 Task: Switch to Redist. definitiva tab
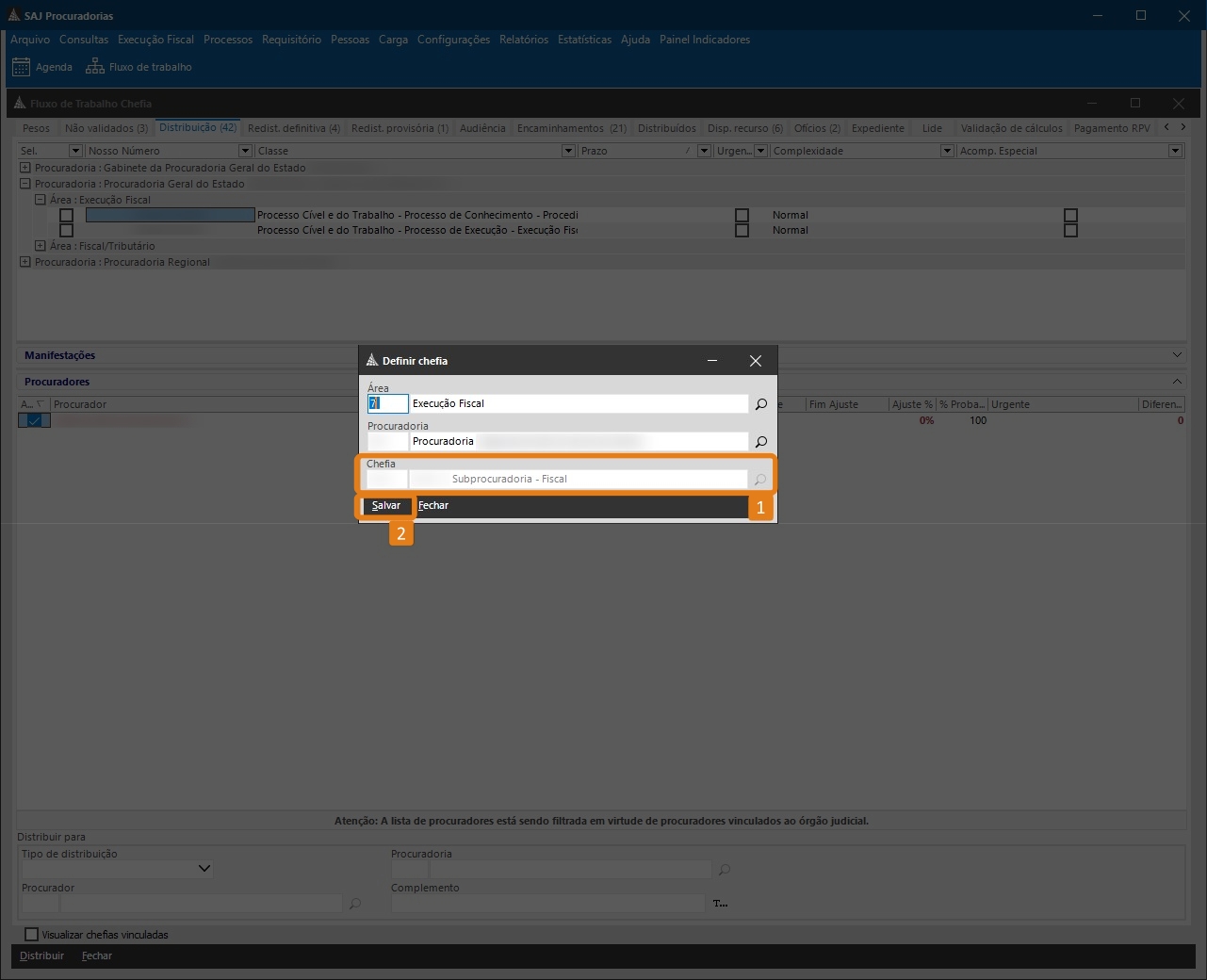click(x=294, y=128)
